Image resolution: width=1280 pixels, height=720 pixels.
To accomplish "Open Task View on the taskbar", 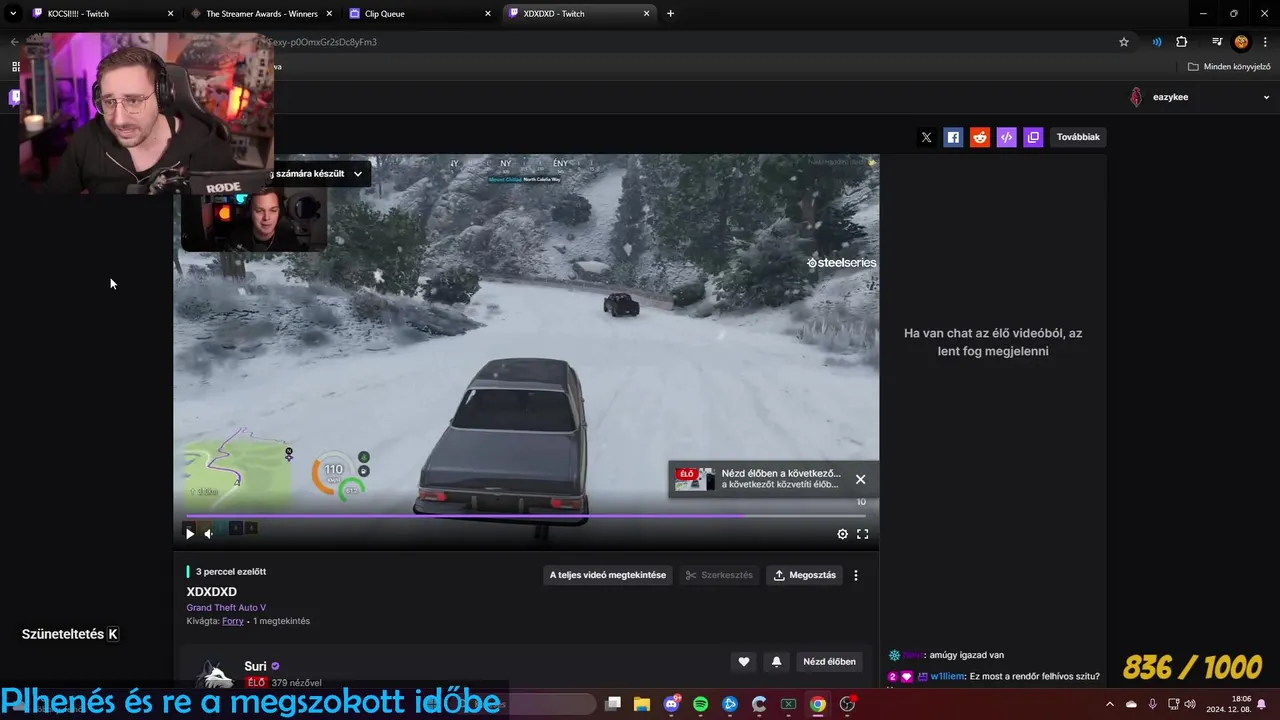I will [x=613, y=704].
